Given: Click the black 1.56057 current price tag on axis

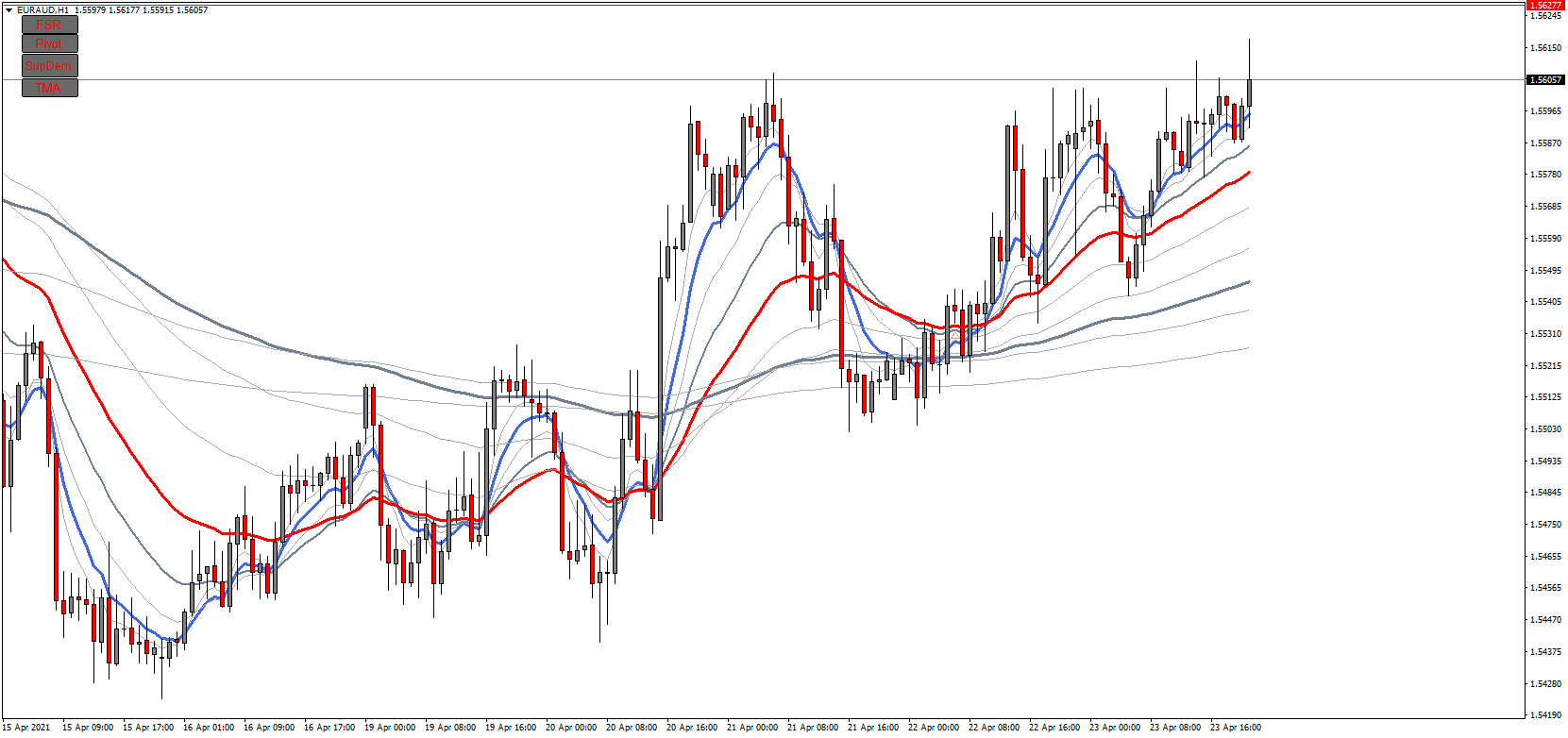Looking at the screenshot, I should [1545, 80].
